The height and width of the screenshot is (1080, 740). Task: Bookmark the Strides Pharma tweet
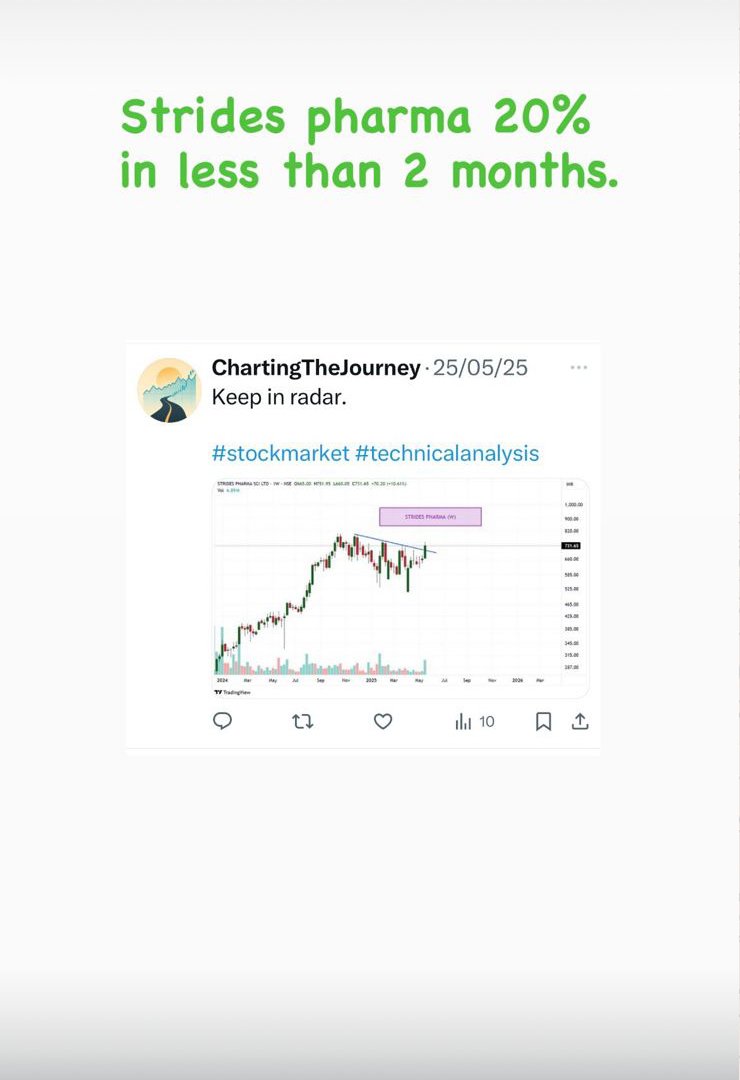(543, 721)
